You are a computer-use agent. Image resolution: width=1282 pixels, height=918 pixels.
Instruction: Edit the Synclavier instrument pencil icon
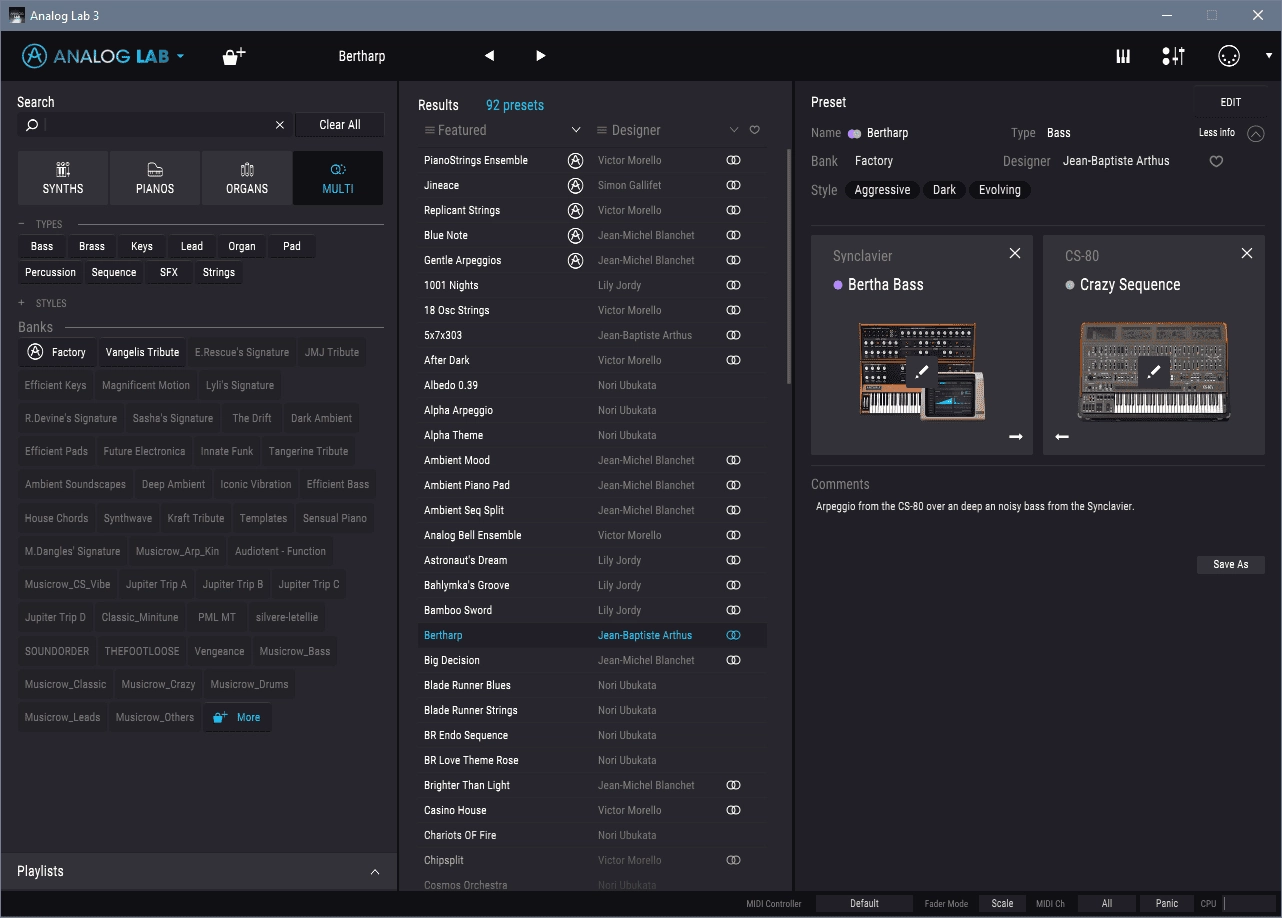point(922,371)
